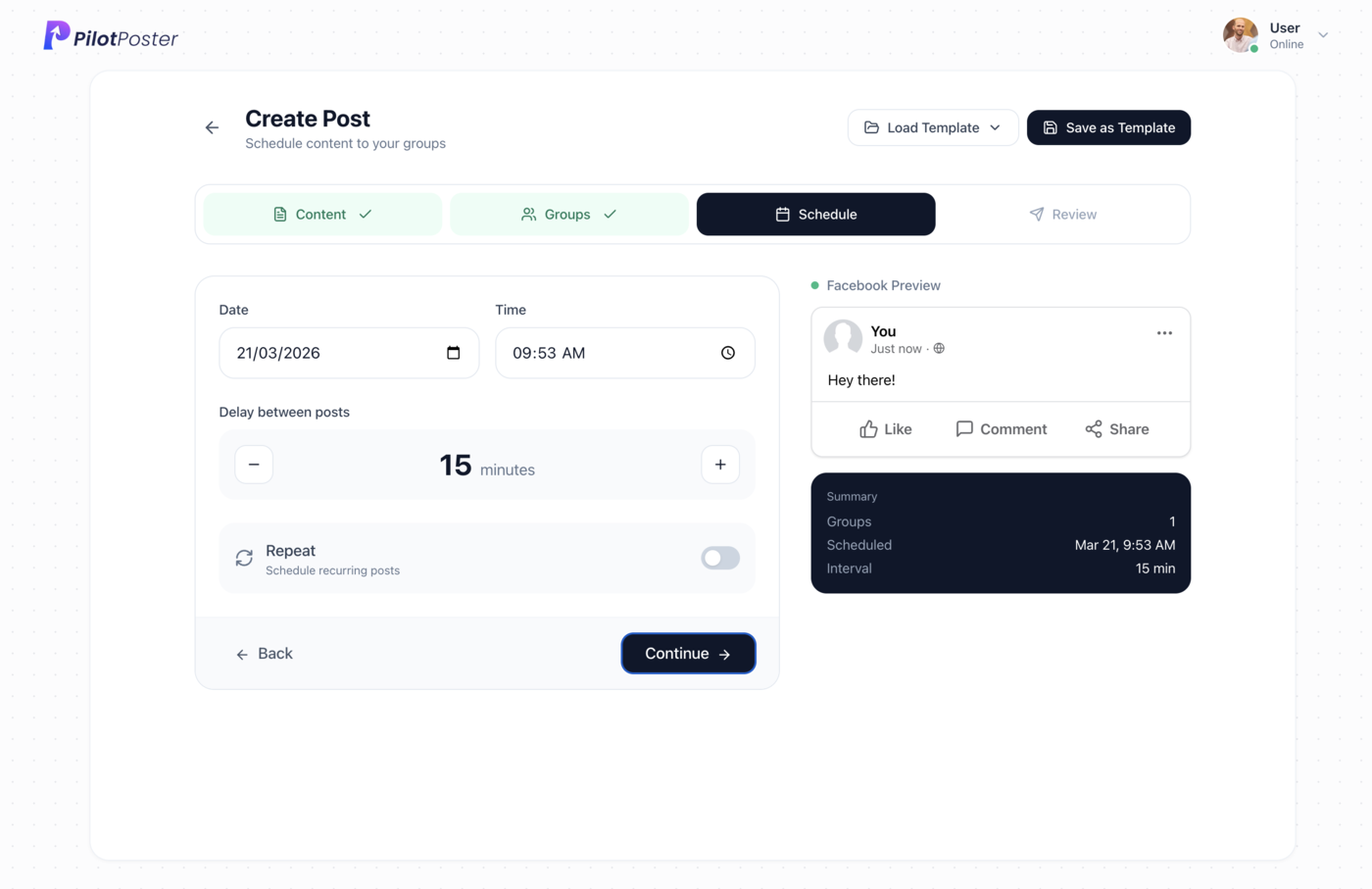Open the three-dot menu on the preview post
The height and width of the screenshot is (889, 1372).
pyautogui.click(x=1164, y=333)
